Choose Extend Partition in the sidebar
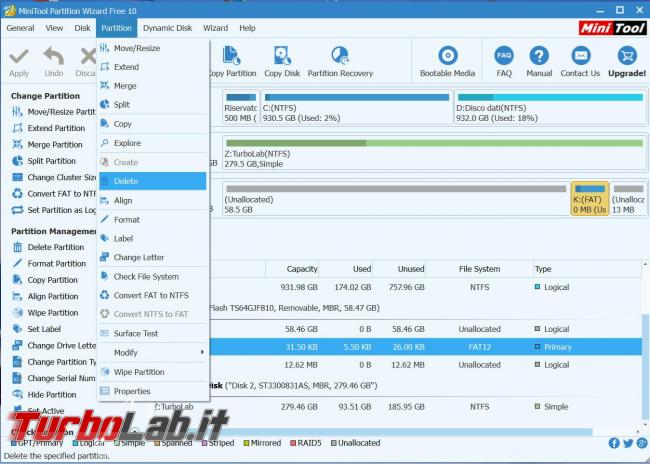Viewport: 650px width, 464px height. click(49, 128)
